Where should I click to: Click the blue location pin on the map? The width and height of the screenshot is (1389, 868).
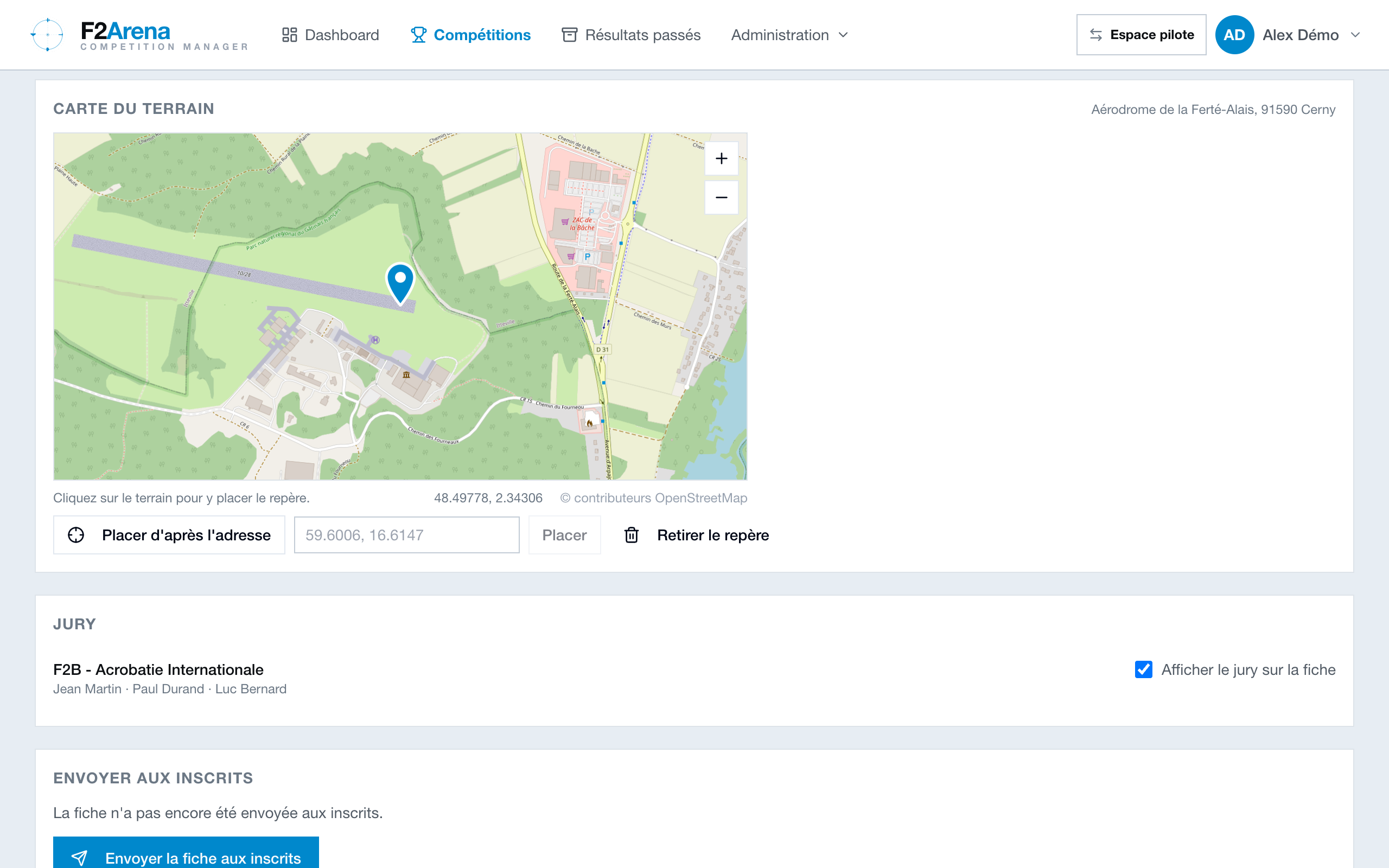pyautogui.click(x=400, y=284)
